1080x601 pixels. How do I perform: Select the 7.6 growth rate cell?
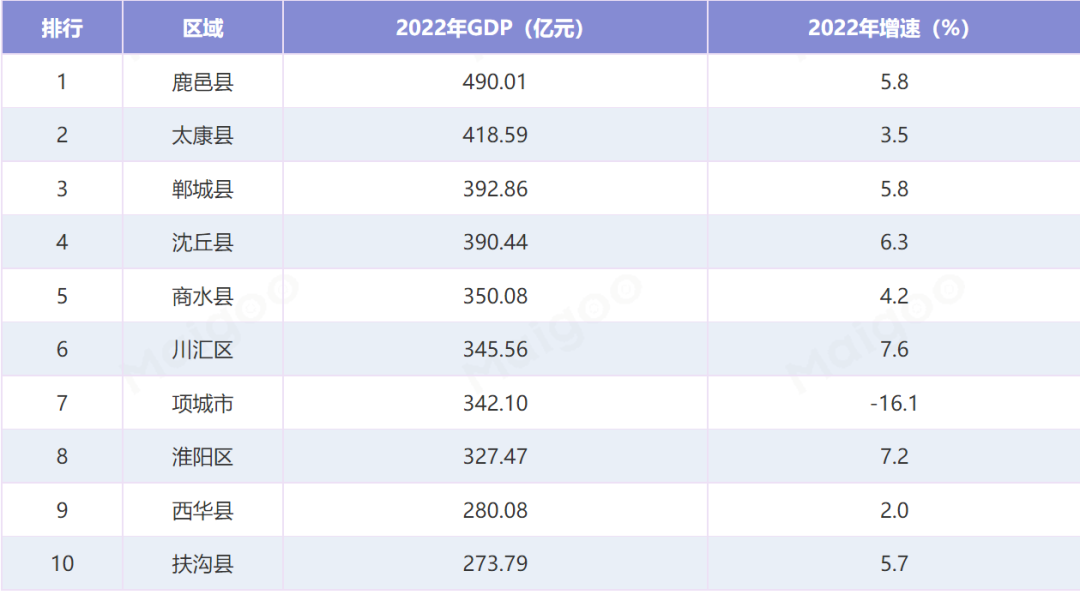[x=893, y=350]
